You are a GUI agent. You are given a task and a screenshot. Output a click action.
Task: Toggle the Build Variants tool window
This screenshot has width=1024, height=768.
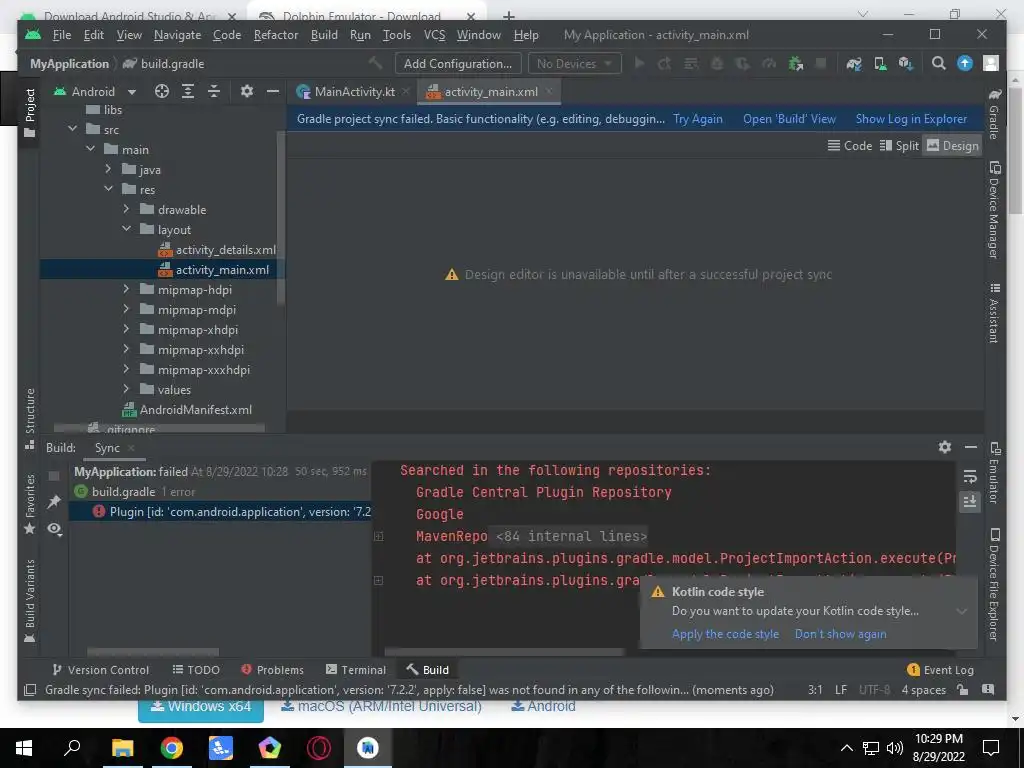click(x=29, y=601)
